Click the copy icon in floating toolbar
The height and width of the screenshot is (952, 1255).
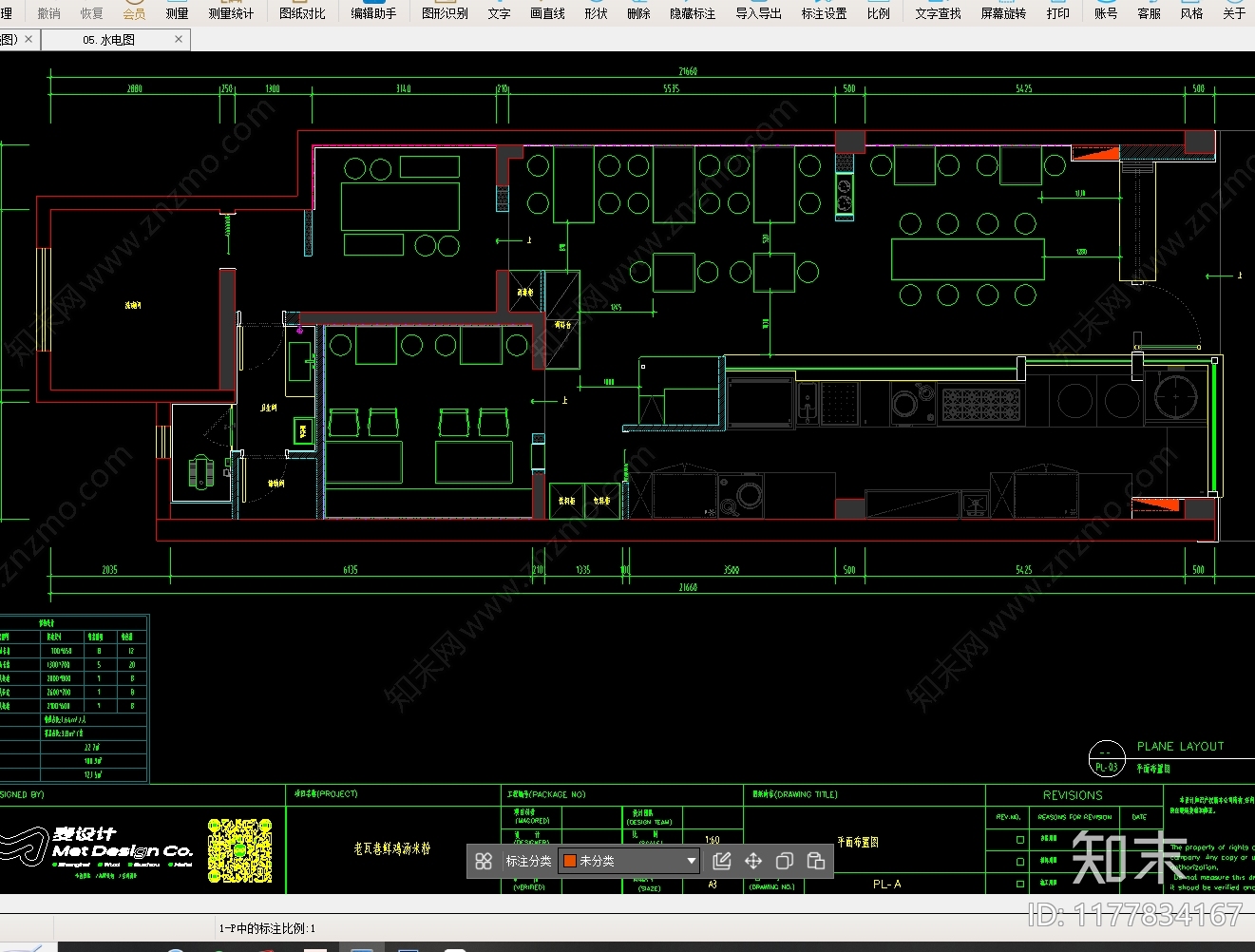point(785,861)
